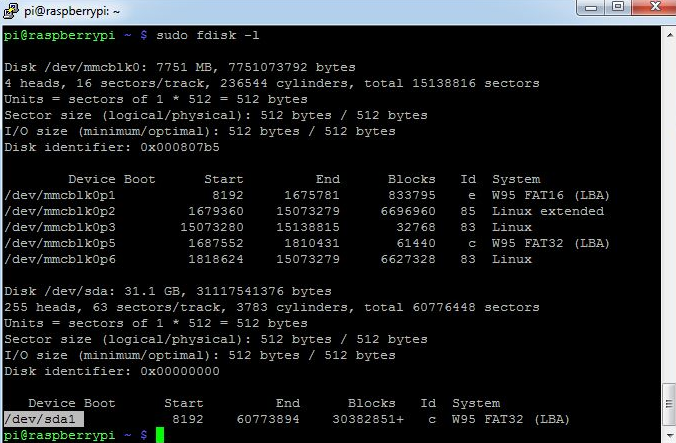Click the 60776448 total sectors value
Screen dimensions: 676x443
point(444,307)
